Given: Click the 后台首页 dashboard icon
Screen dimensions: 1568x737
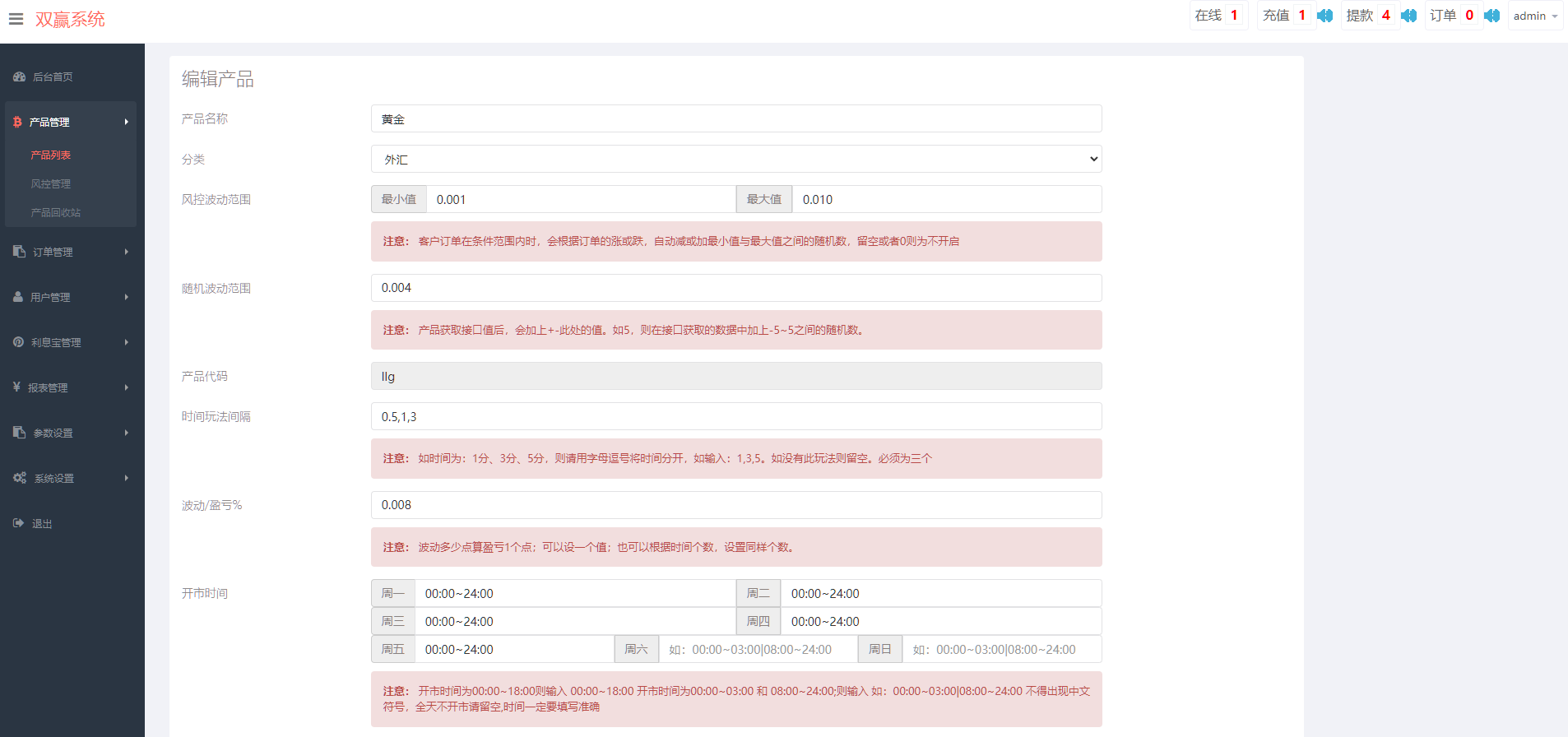Looking at the screenshot, I should [19, 76].
